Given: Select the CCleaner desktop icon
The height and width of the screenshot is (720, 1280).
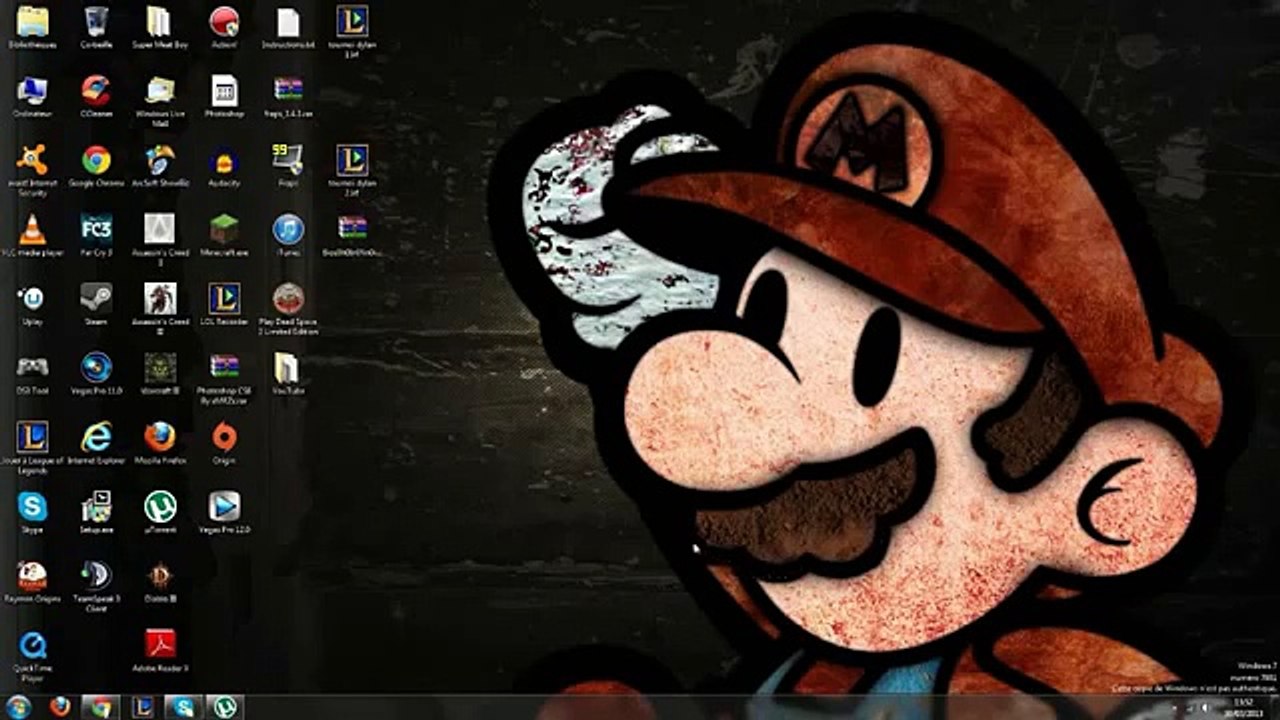Looking at the screenshot, I should click(x=96, y=91).
